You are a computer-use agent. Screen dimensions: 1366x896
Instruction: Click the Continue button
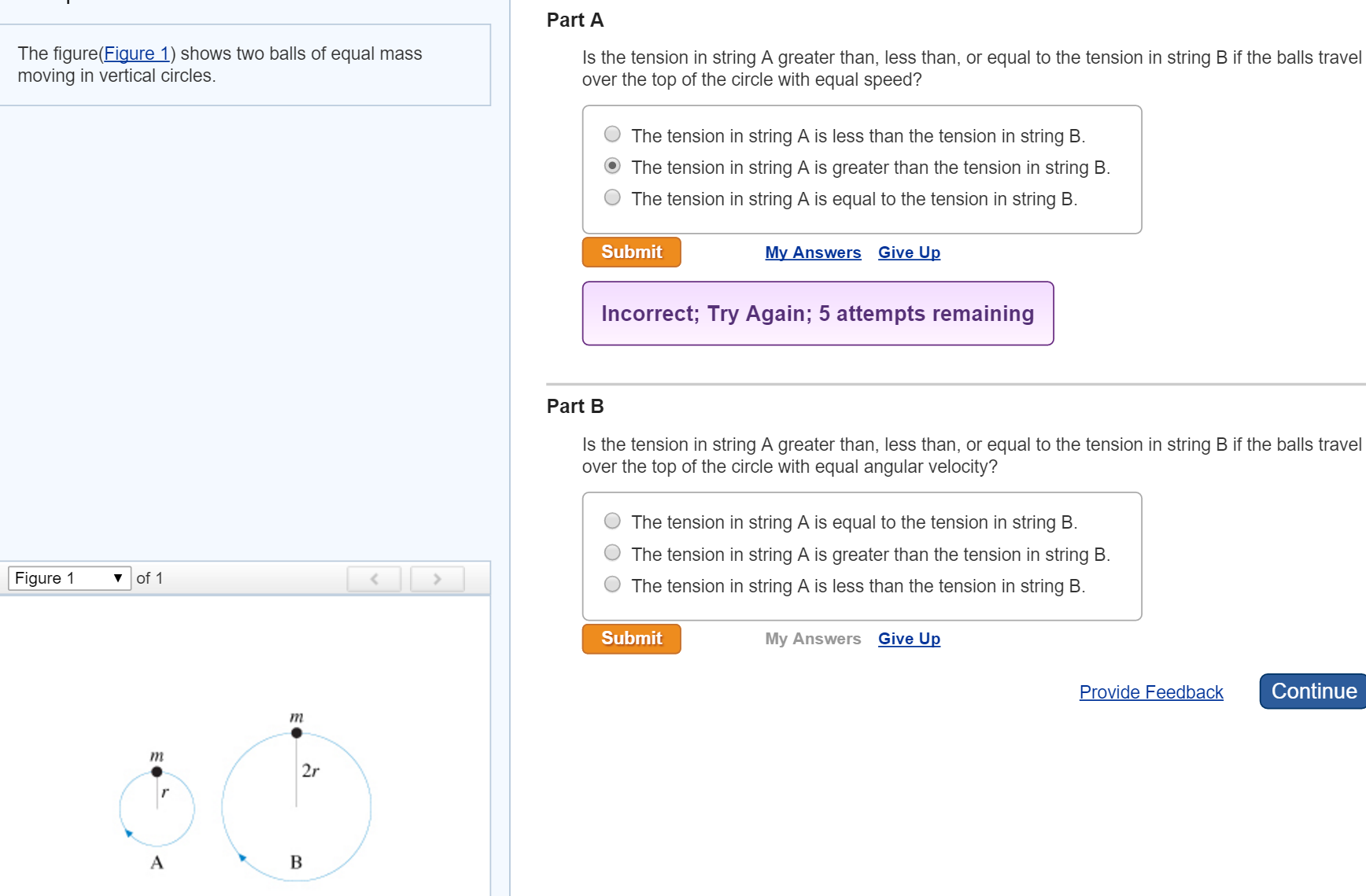pyautogui.click(x=1312, y=691)
